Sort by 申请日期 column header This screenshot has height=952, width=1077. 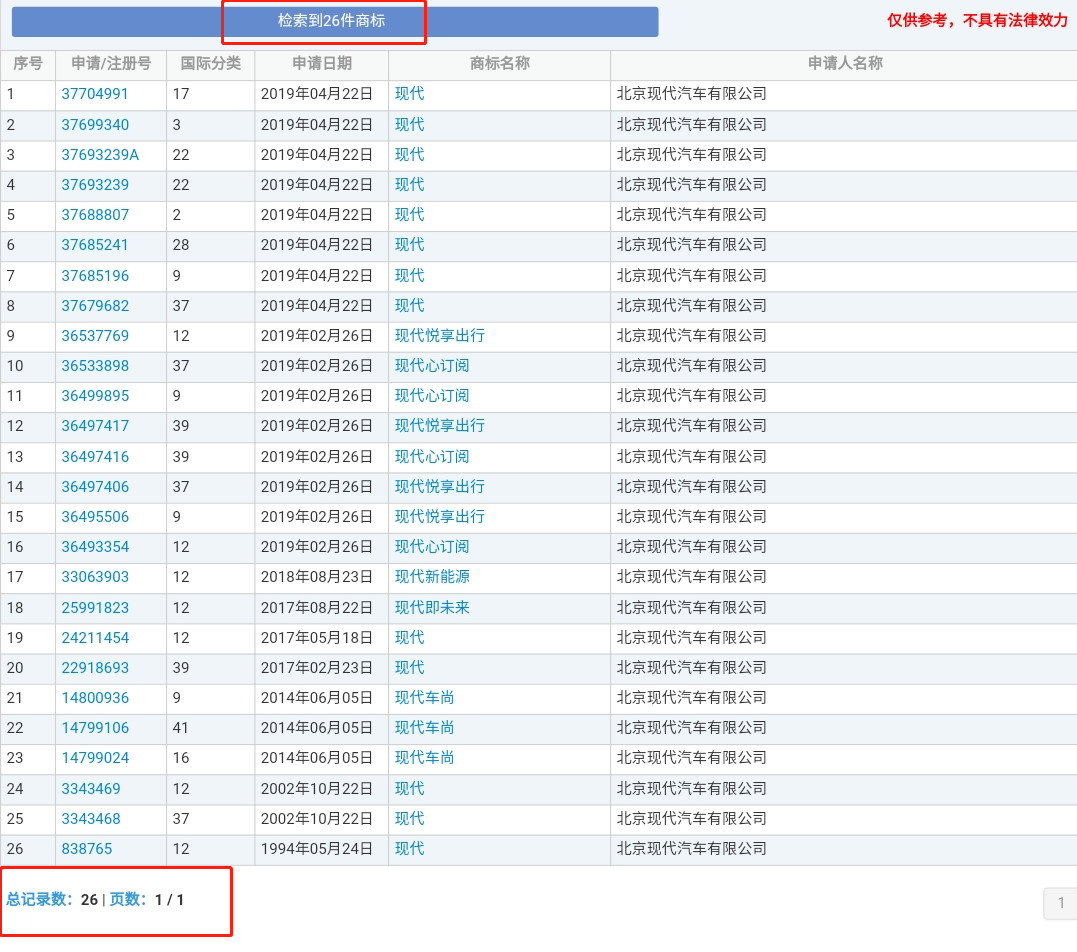point(321,64)
